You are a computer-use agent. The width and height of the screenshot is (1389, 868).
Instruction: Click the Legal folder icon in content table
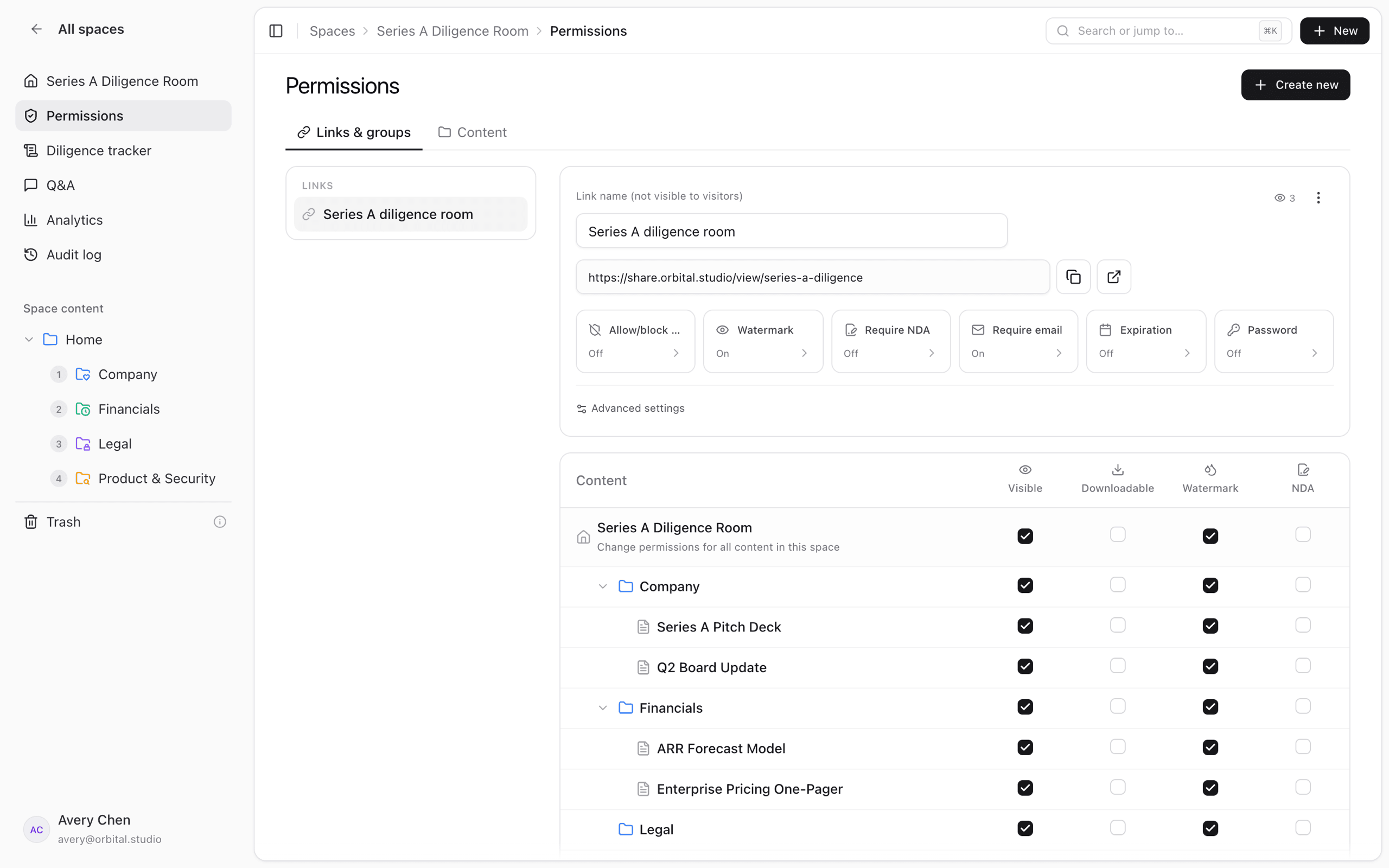[626, 829]
